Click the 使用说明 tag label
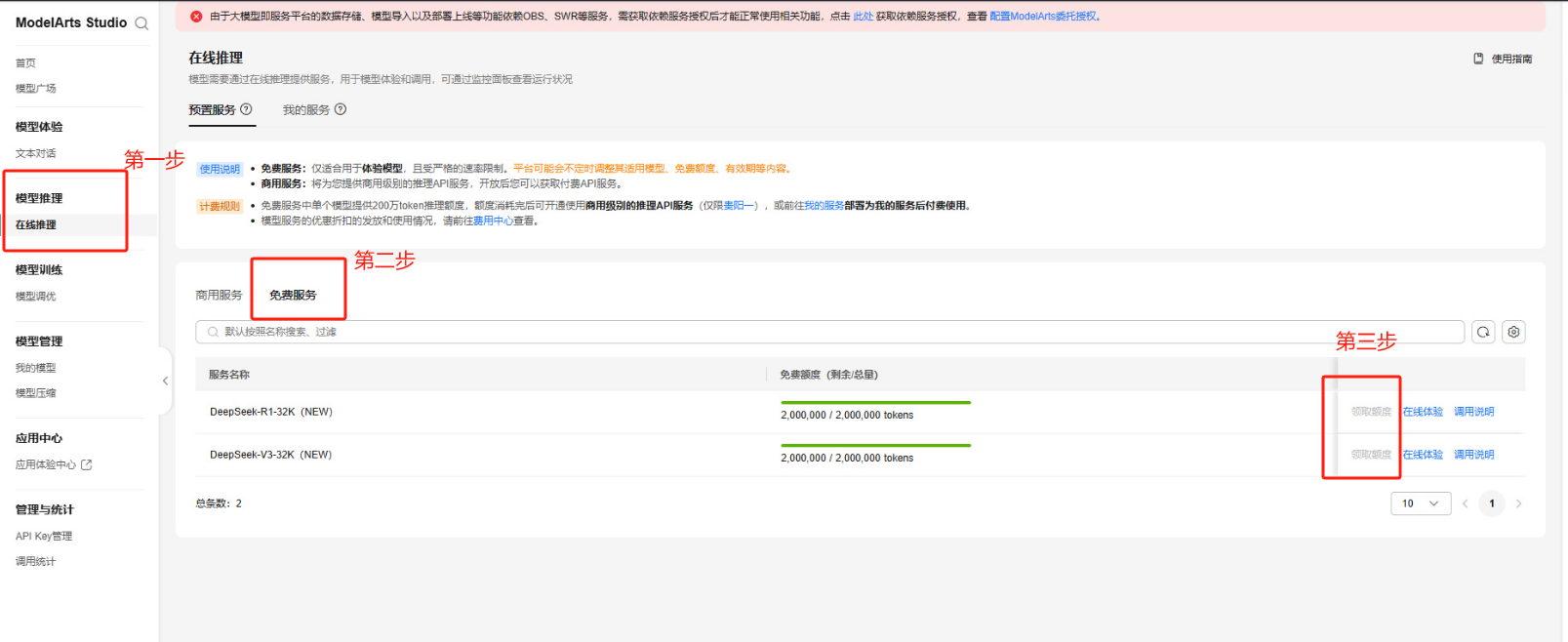Viewport: 1568px width, 642px height. pyautogui.click(x=220, y=169)
